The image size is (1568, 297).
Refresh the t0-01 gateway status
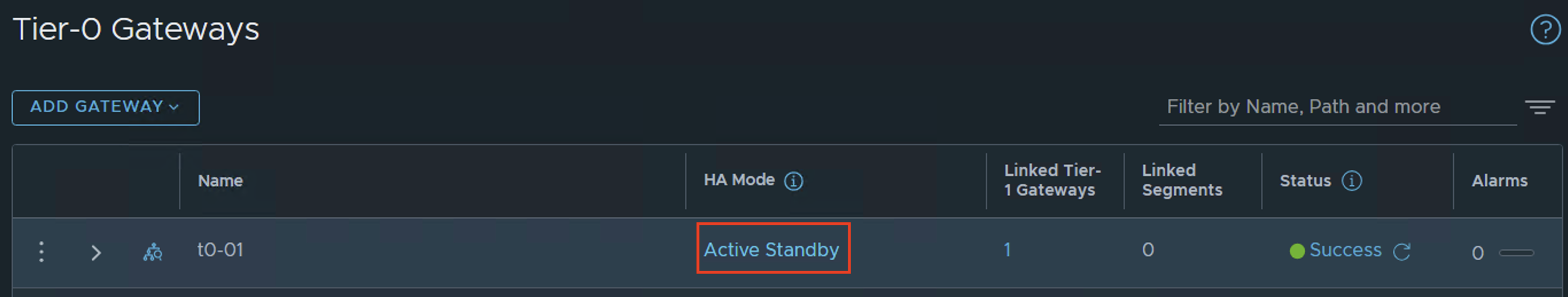pyautogui.click(x=1401, y=251)
